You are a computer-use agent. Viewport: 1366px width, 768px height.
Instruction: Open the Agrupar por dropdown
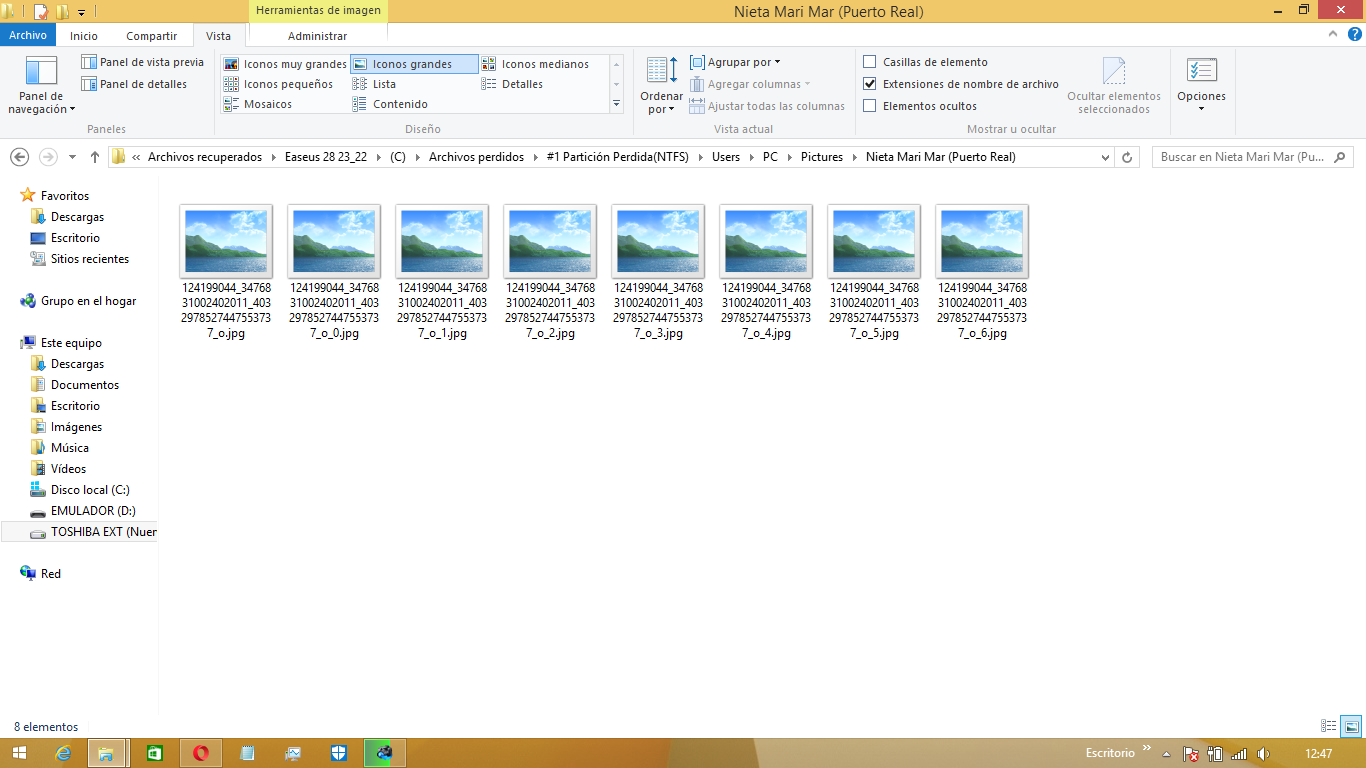(x=736, y=62)
